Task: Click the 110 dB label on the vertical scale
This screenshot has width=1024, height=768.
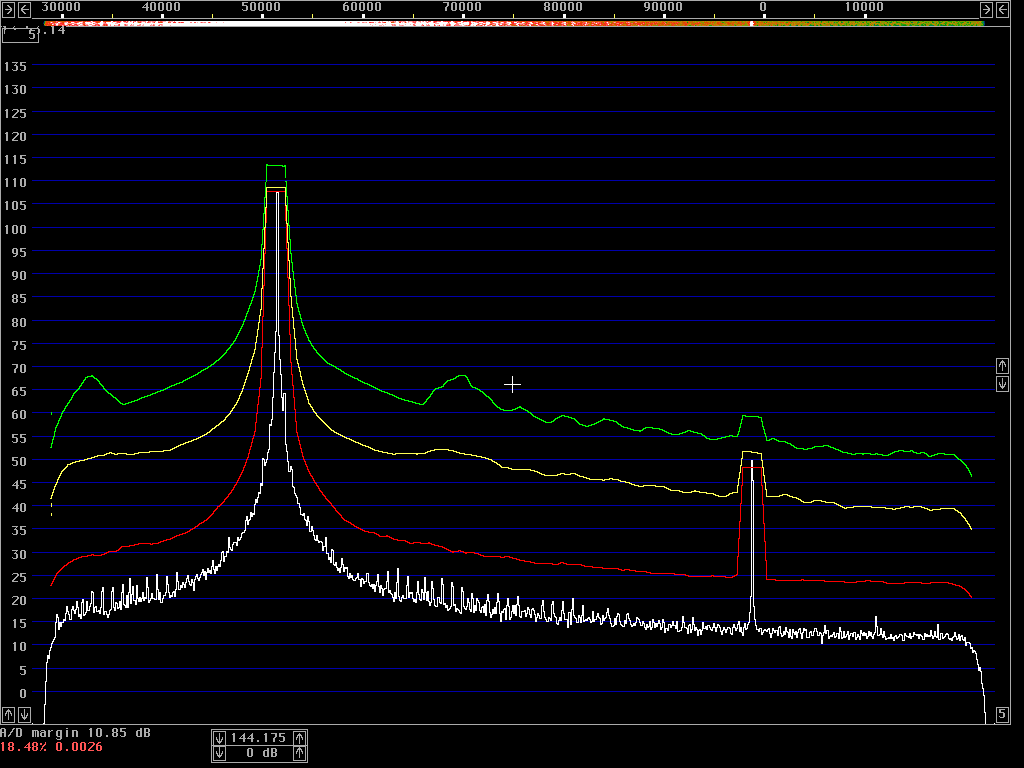Action: [15, 183]
